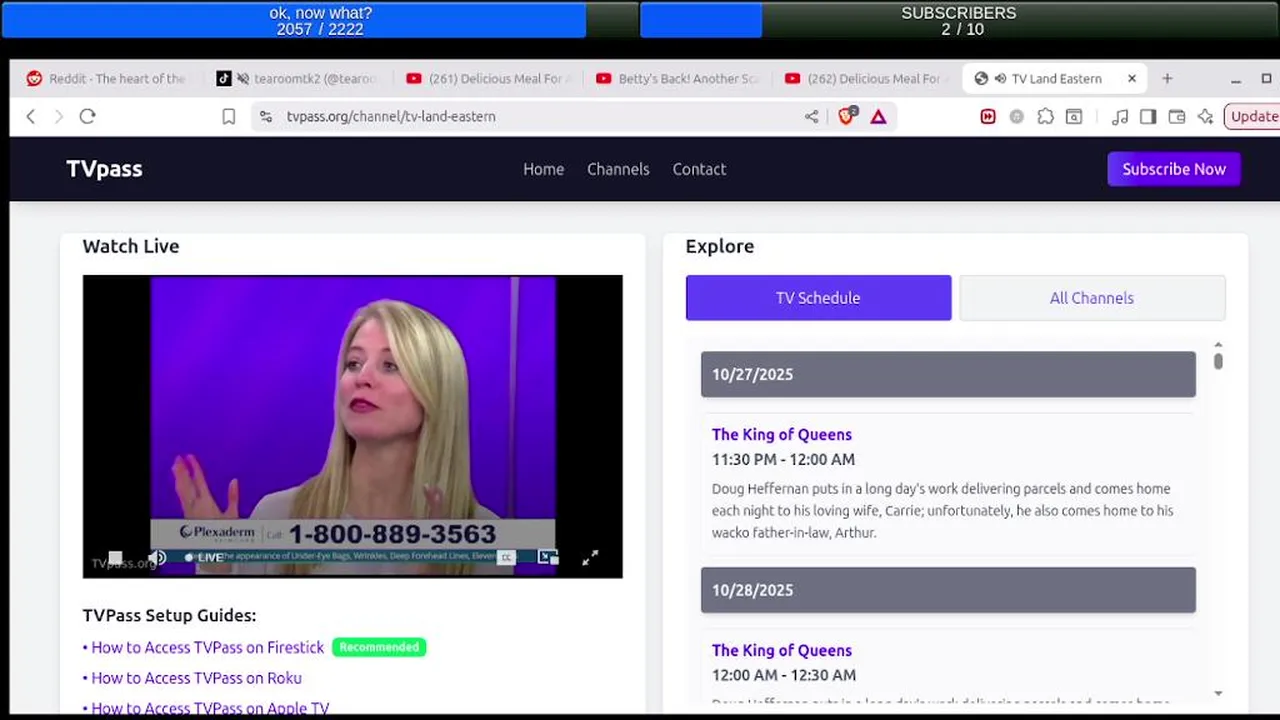Click the schedule scrollbar thumb
Viewport: 1280px width, 720px height.
[1218, 361]
